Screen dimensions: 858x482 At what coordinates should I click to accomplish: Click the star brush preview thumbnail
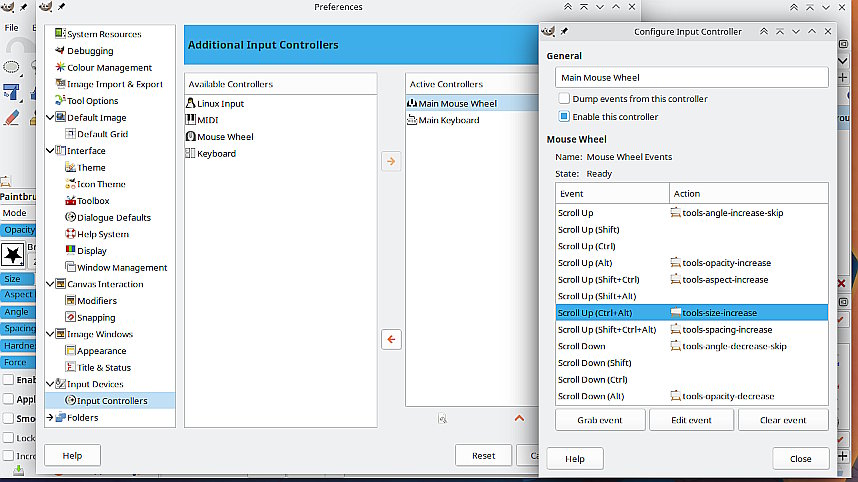pyautogui.click(x=13, y=254)
